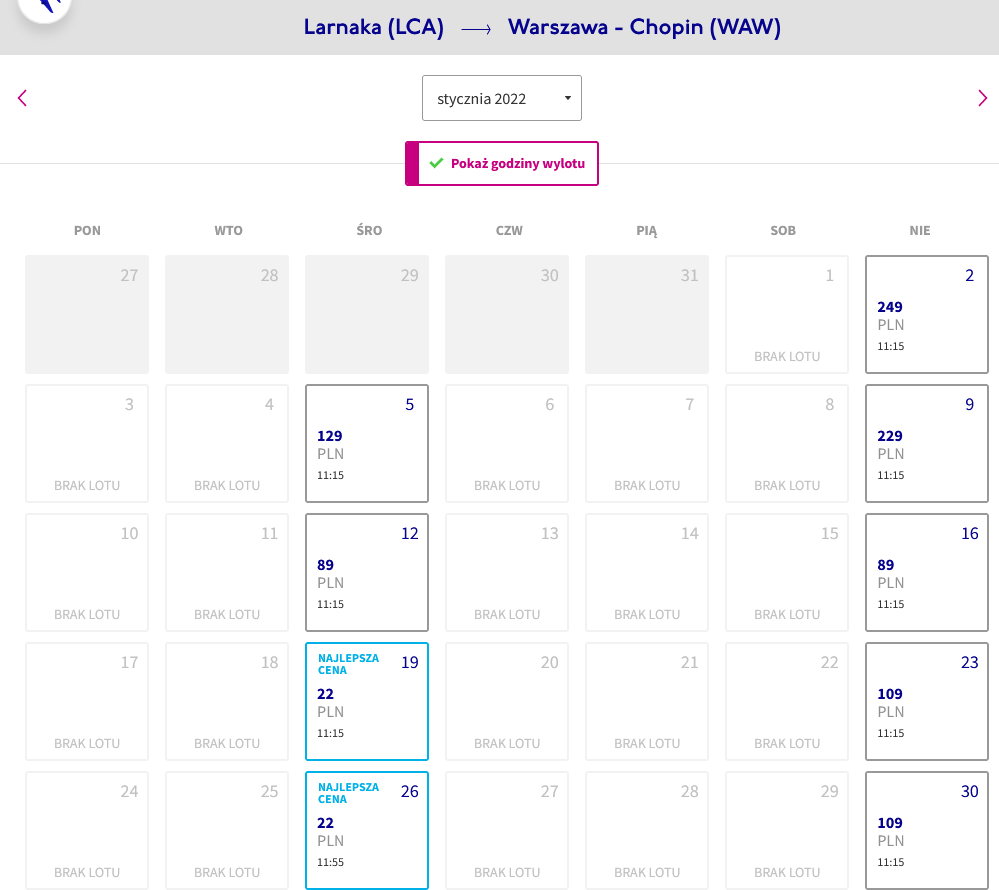Click January 1 cell with no flight
Viewport: 999px width, 890px height.
coord(787,315)
